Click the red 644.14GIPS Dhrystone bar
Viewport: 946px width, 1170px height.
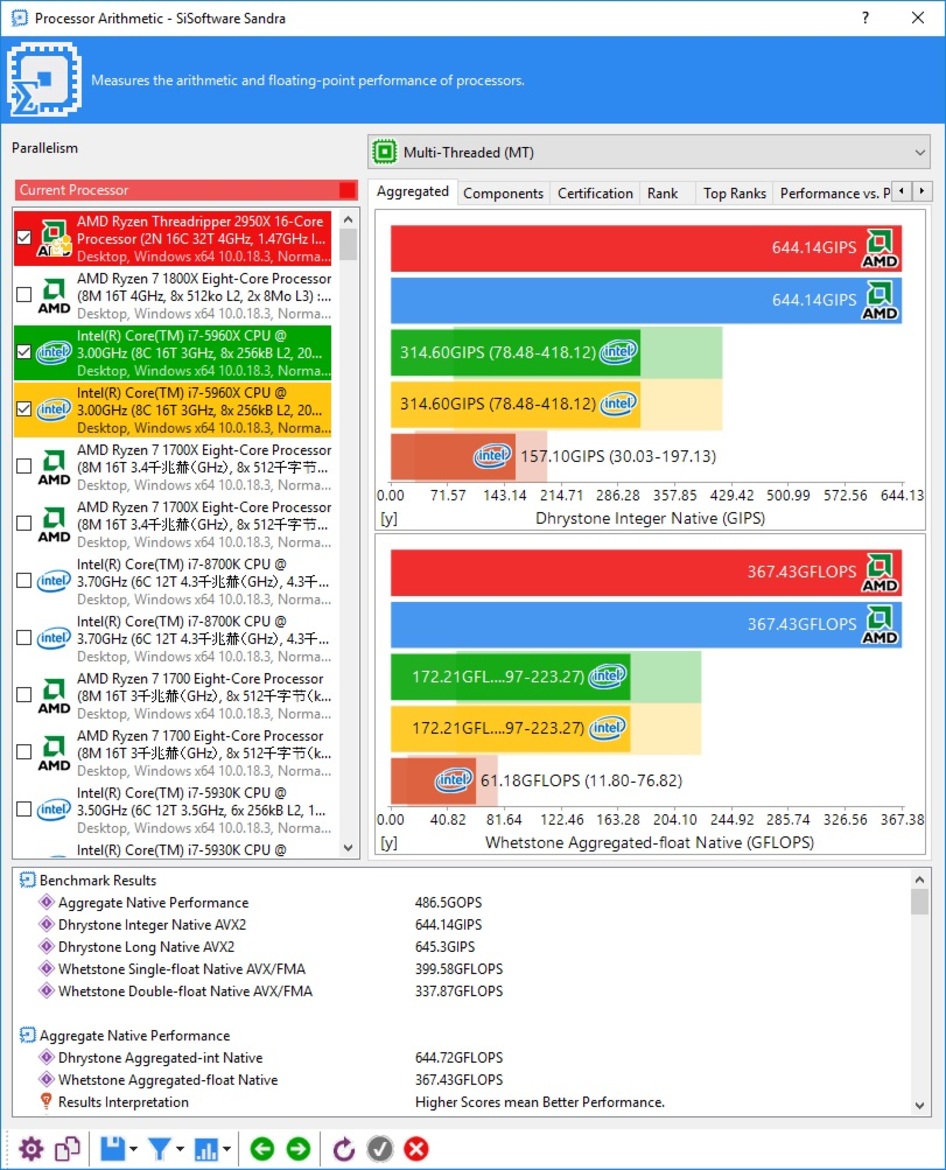coord(646,248)
